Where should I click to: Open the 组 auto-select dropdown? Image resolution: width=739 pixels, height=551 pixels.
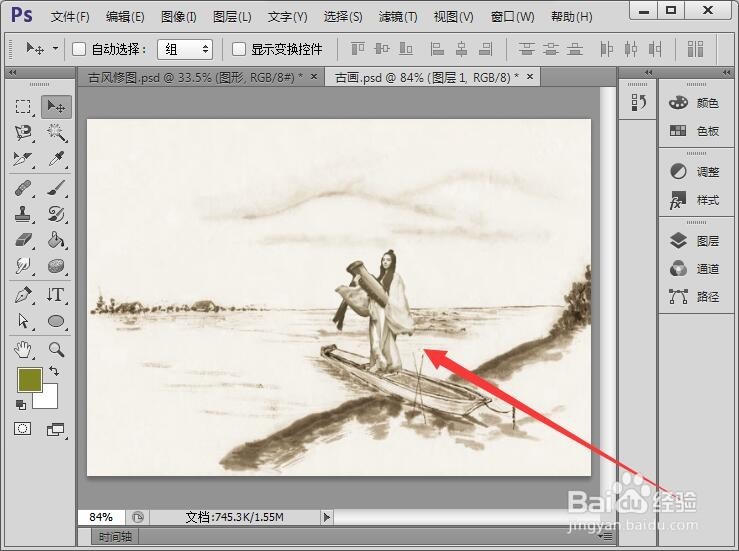[x=185, y=49]
